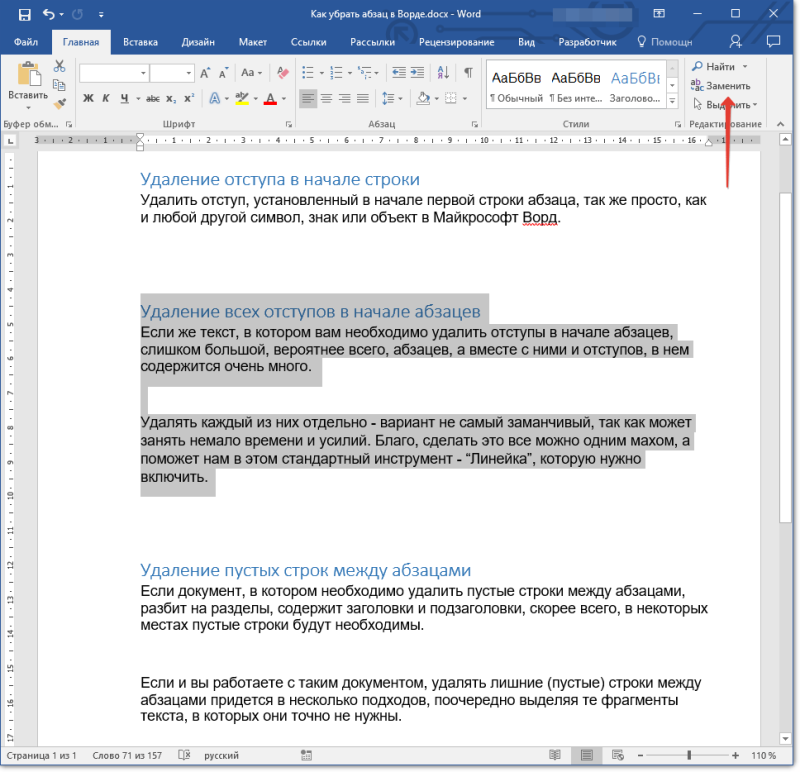Click the Clear formatting eraser icon
The height and width of the screenshot is (772, 800).
(283, 72)
